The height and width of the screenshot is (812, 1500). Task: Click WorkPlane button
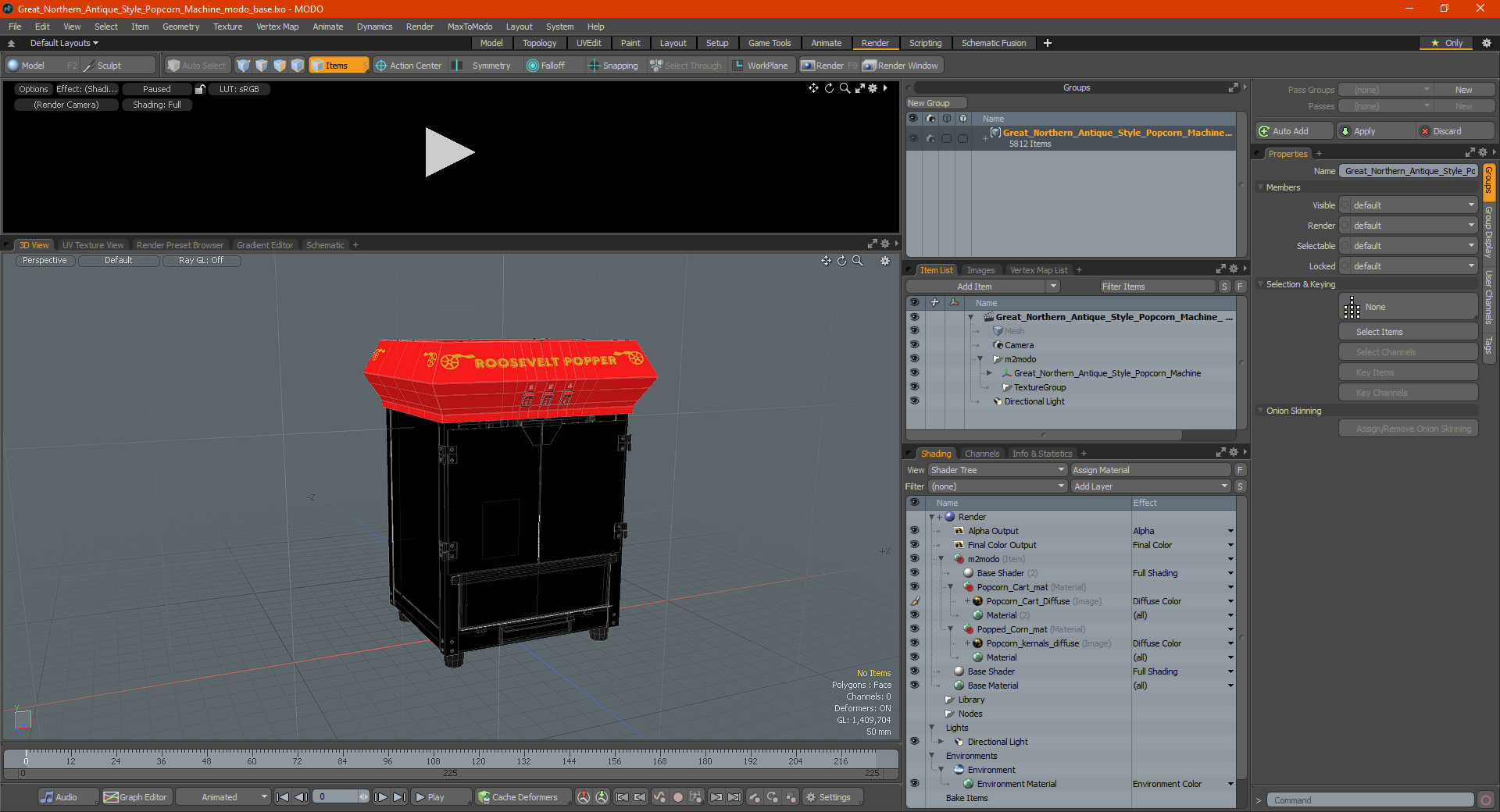point(760,66)
